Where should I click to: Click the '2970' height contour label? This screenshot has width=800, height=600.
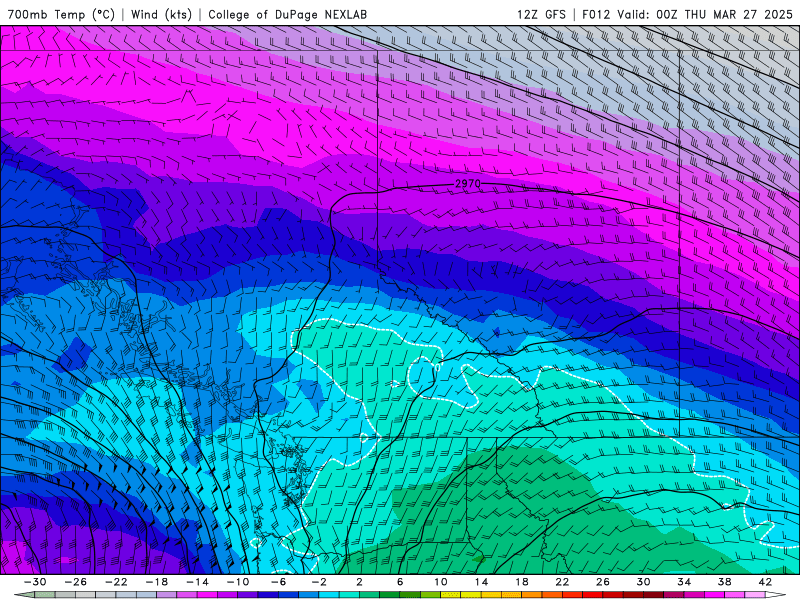point(467,183)
